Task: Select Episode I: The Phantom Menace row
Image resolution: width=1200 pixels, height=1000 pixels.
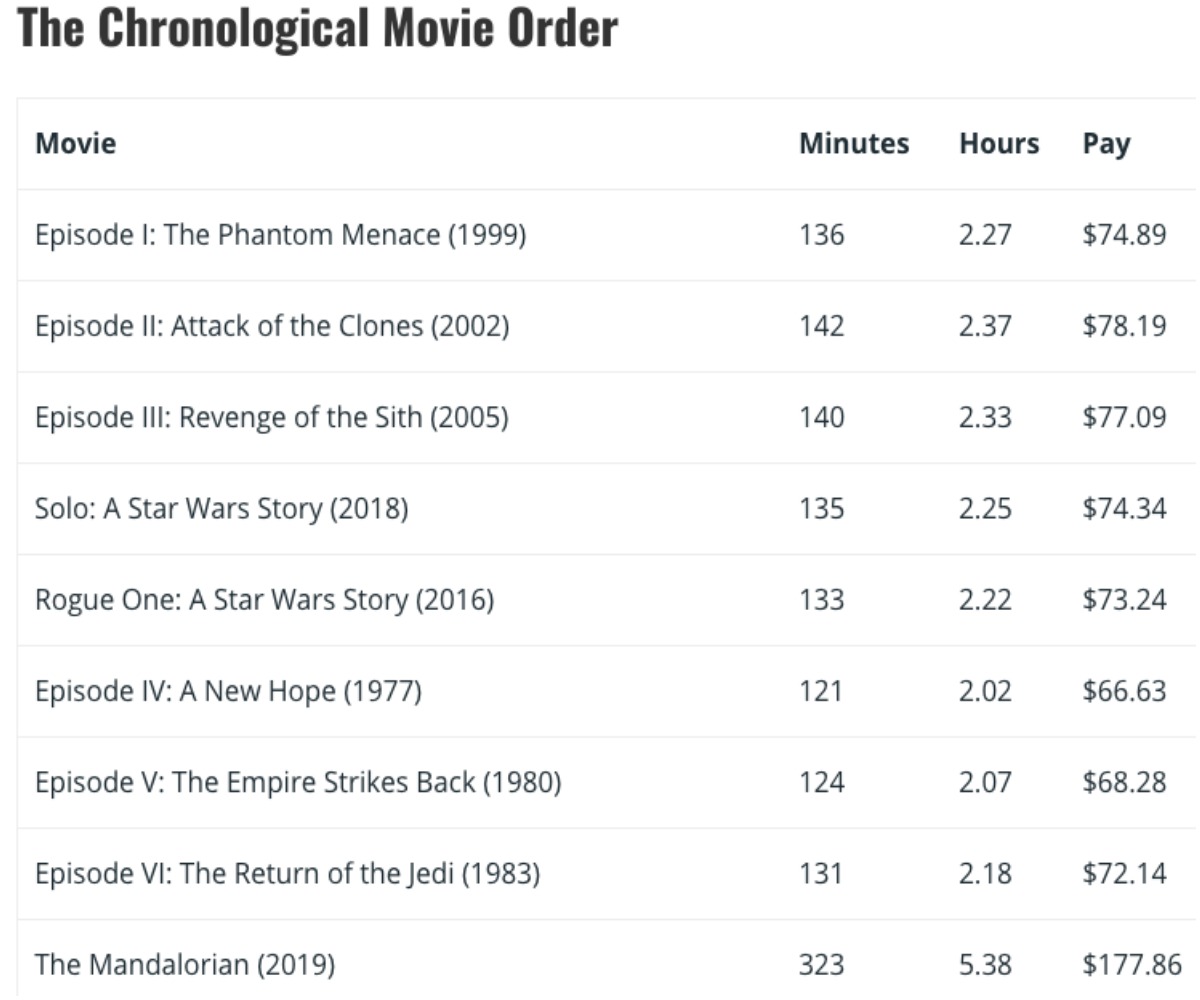Action: (280, 235)
